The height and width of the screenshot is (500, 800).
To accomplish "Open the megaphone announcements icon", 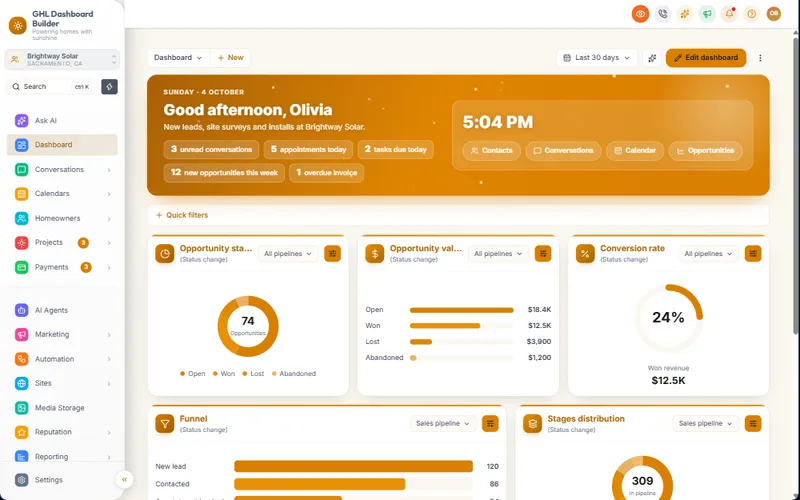I will click(707, 14).
